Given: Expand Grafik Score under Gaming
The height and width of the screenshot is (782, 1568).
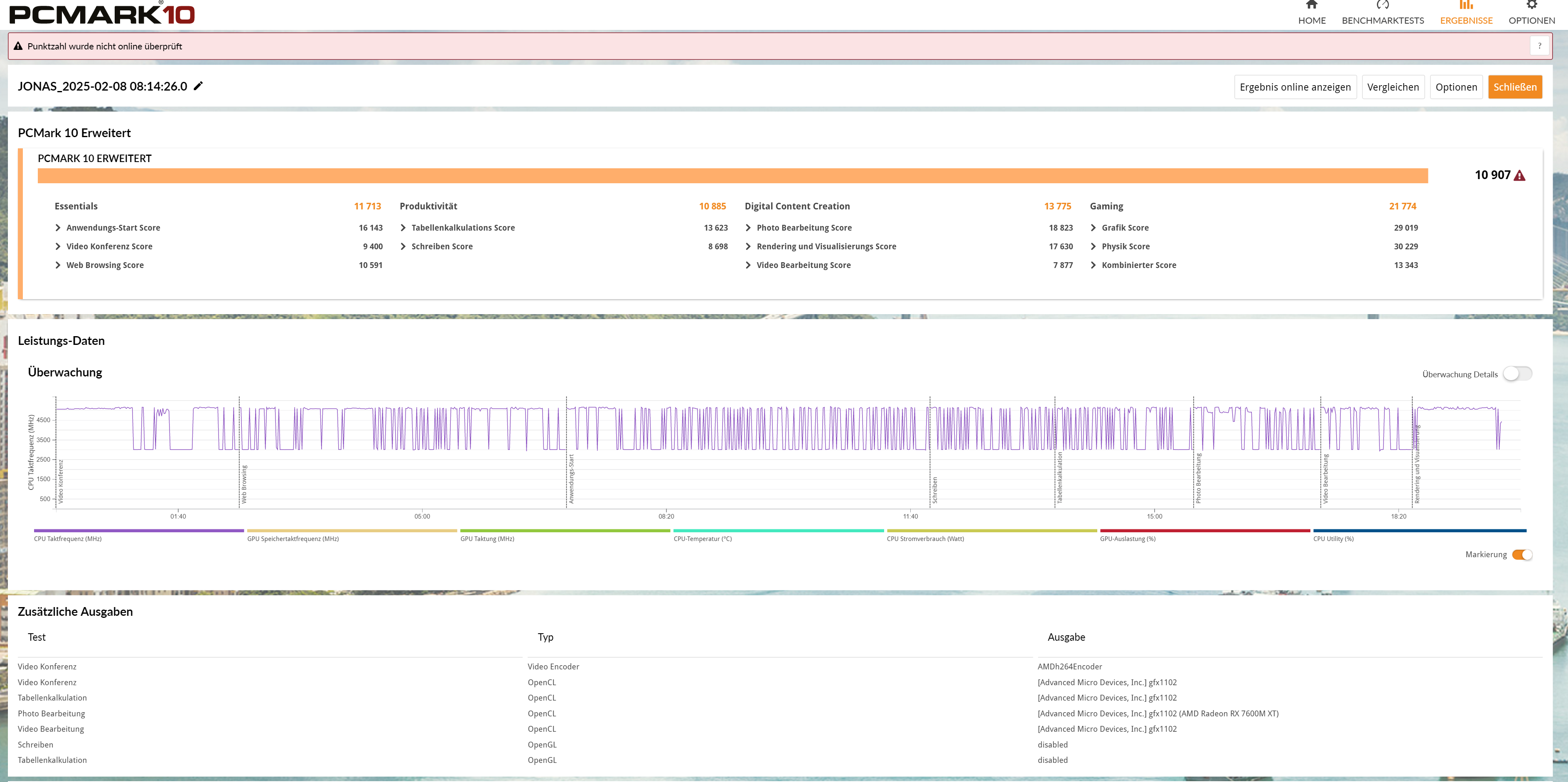Looking at the screenshot, I should [1094, 228].
